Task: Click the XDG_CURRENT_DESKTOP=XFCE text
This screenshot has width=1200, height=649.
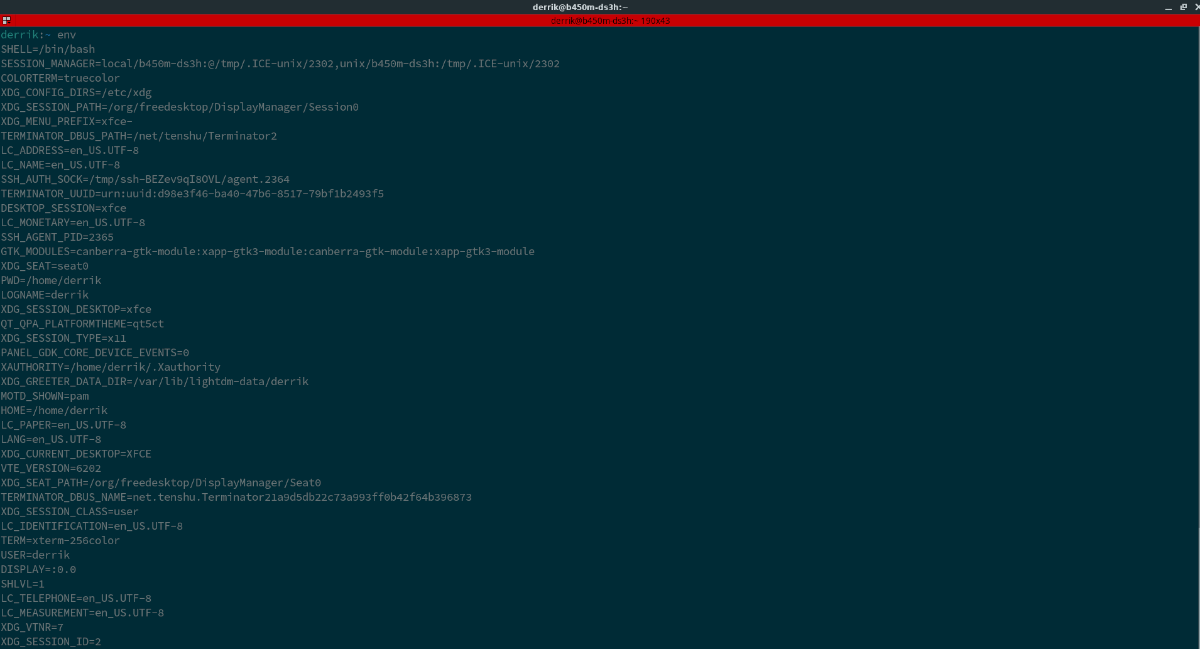Action: (75, 453)
